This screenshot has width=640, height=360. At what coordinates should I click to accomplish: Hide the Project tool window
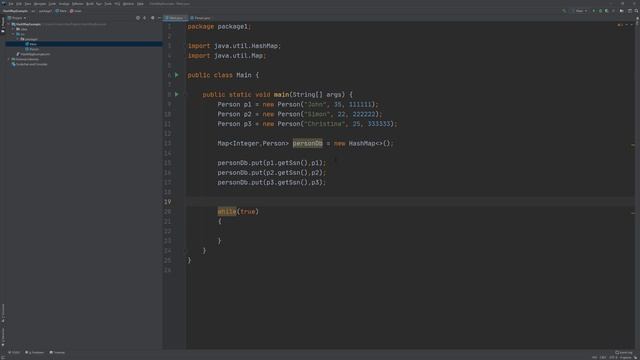tap(159, 18)
